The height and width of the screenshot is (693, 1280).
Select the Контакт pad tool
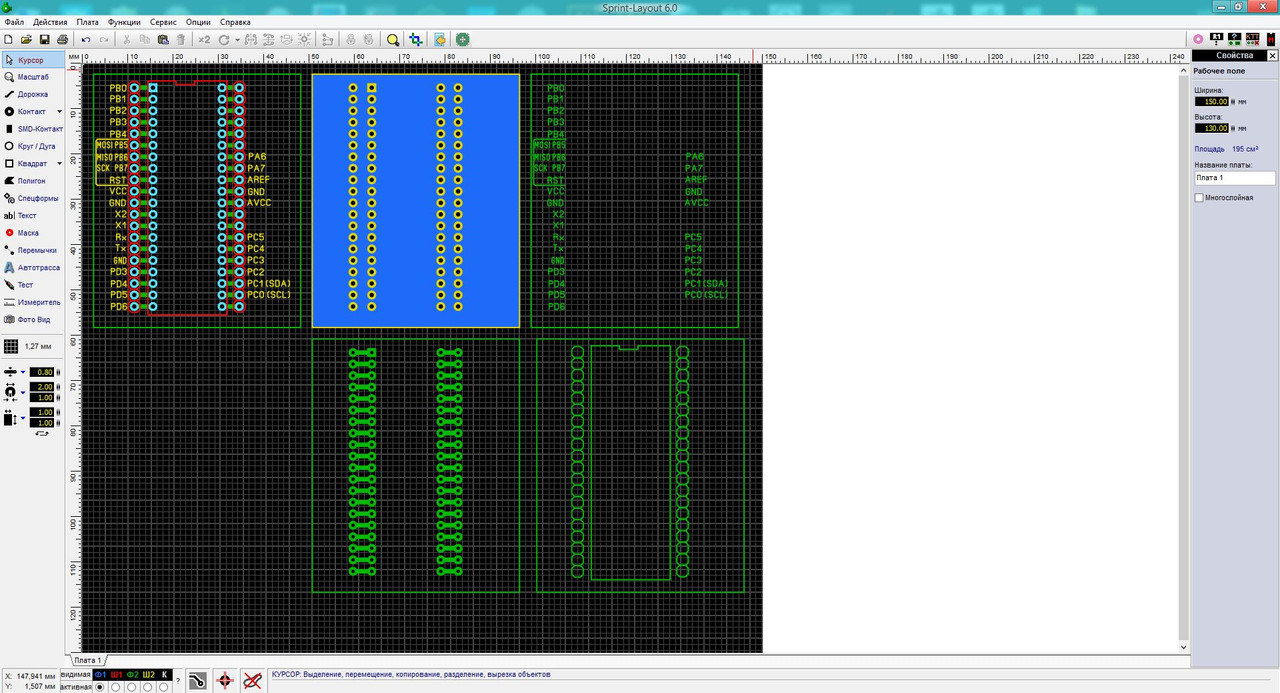coord(27,111)
